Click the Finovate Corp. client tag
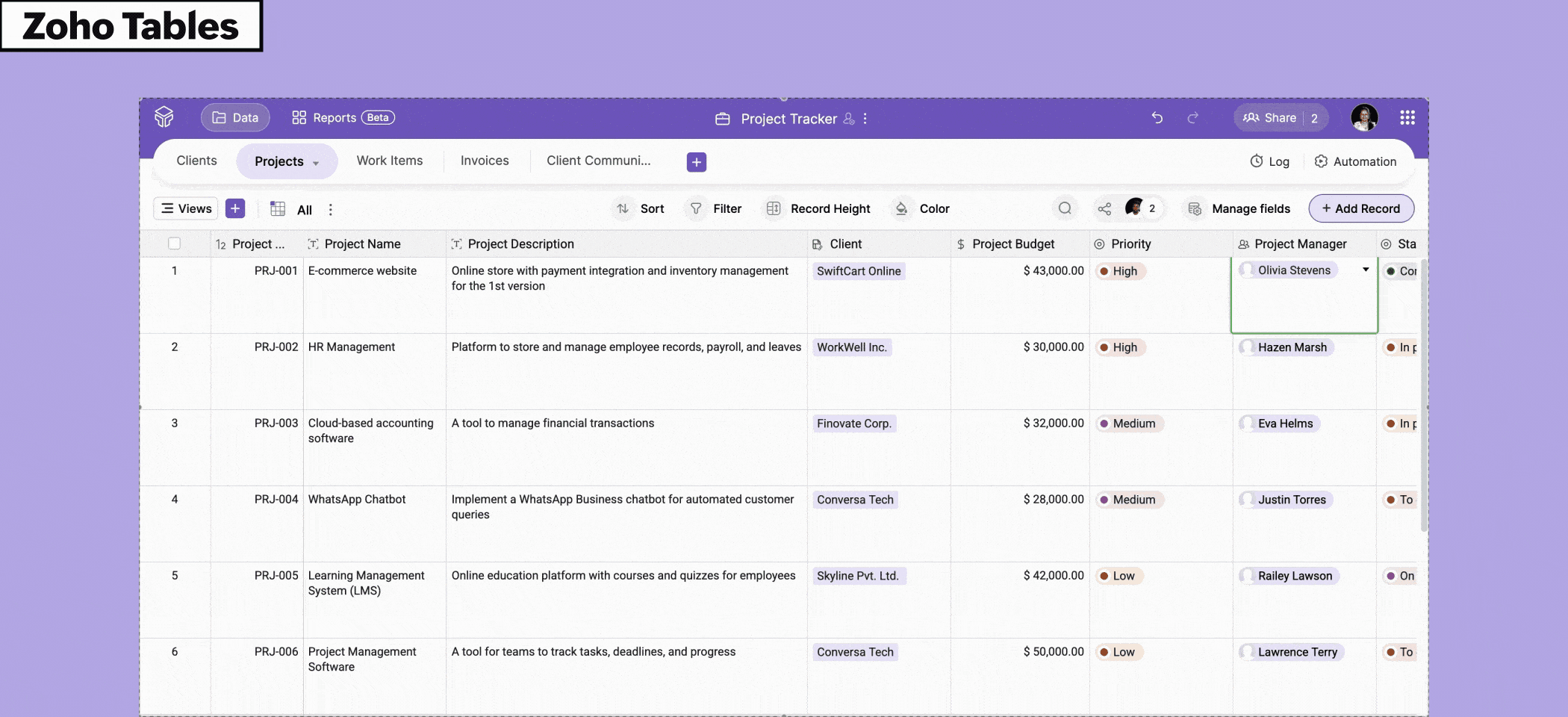 [x=854, y=423]
